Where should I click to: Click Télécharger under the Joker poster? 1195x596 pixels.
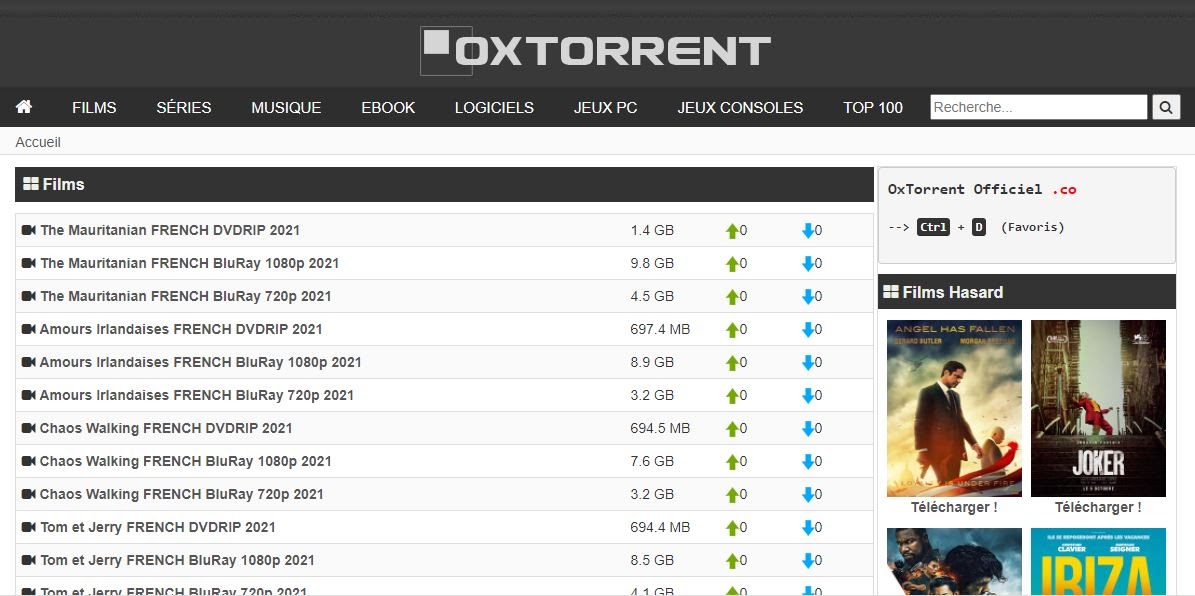1097,507
